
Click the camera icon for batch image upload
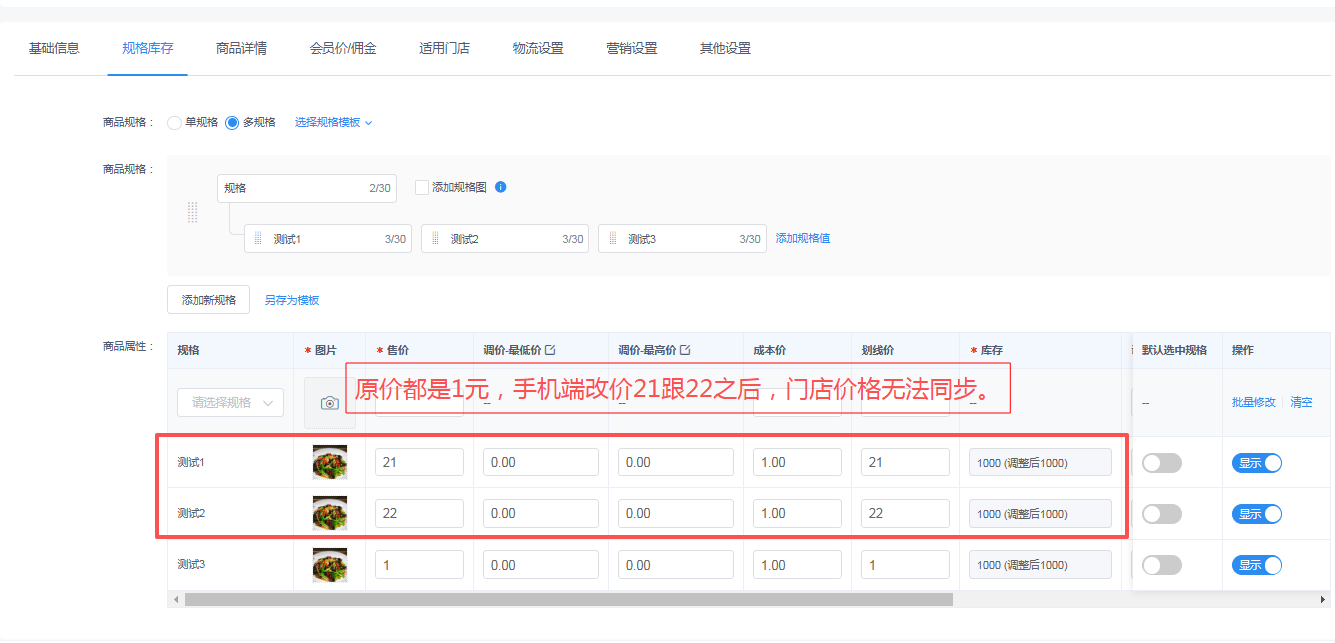[x=329, y=403]
